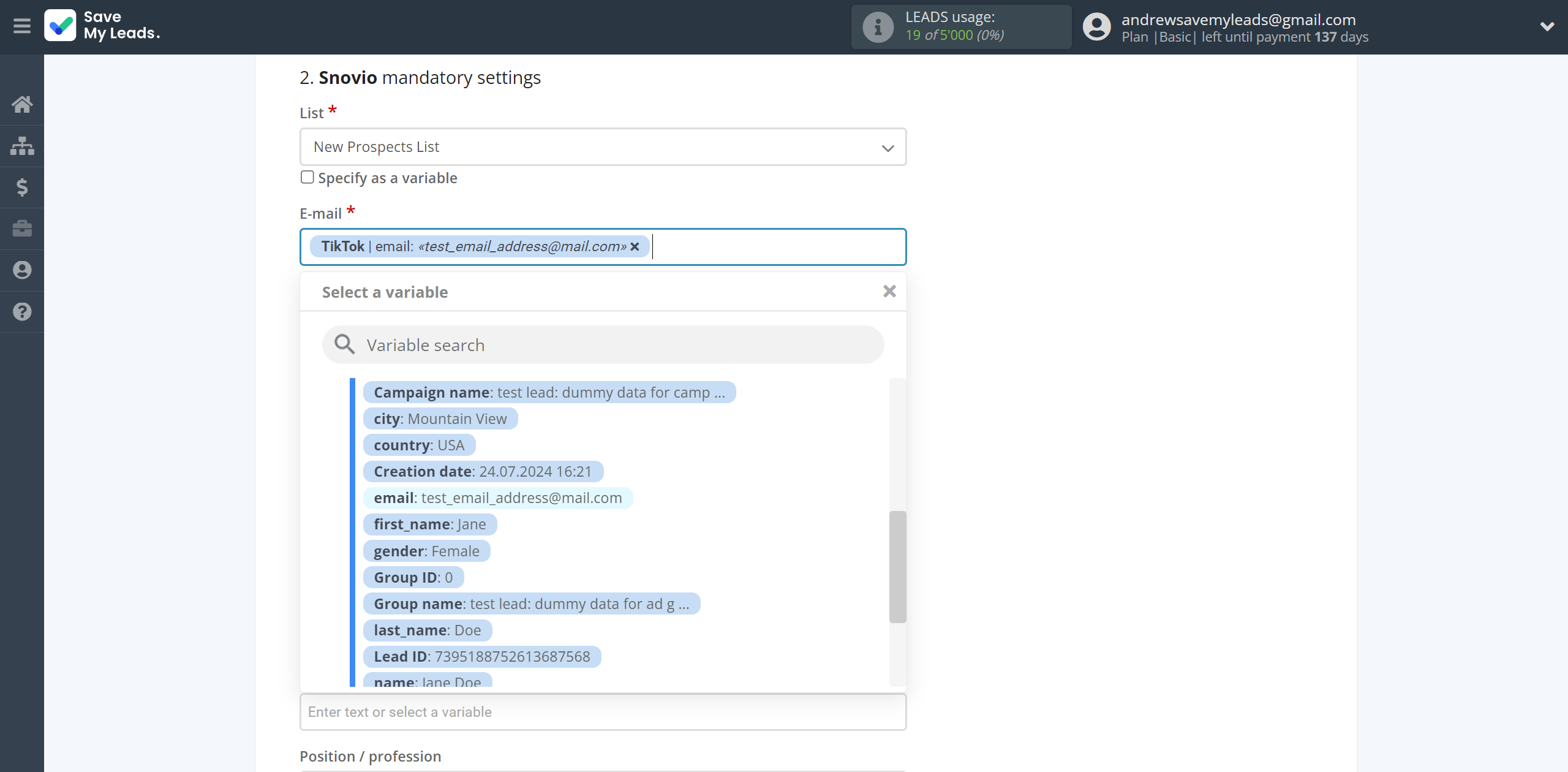Click the account avatar icon

point(1096,27)
